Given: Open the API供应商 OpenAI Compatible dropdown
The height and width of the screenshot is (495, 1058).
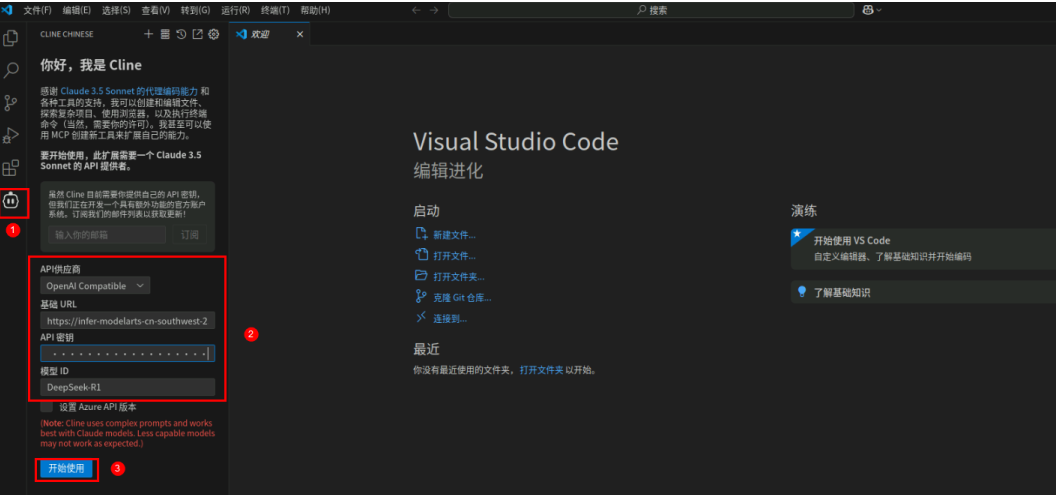Looking at the screenshot, I should point(95,286).
